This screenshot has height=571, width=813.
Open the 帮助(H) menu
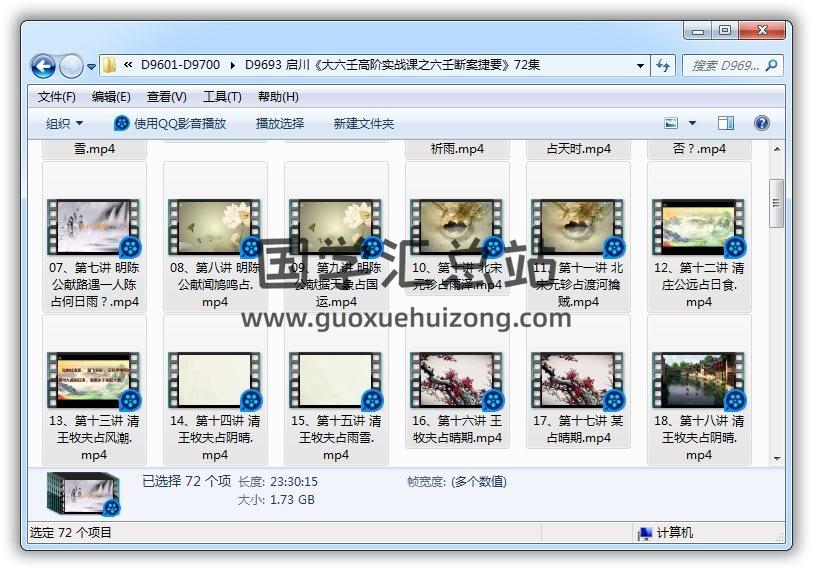click(278, 97)
